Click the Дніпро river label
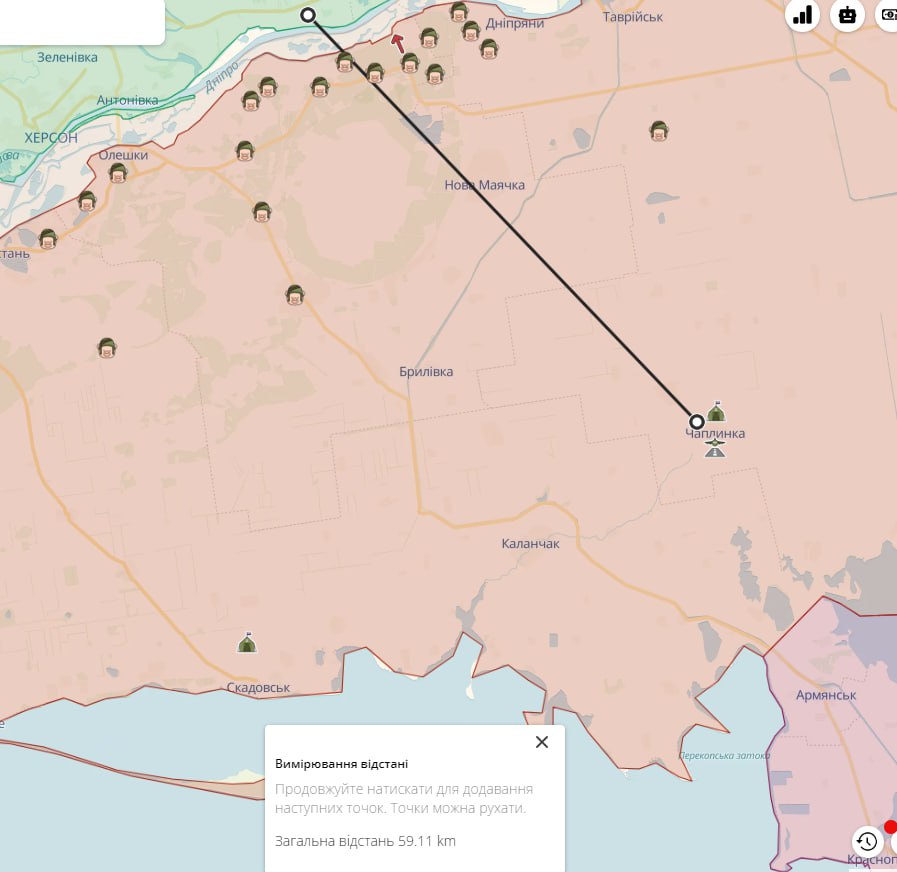Screen dimensions: 897x872 pyautogui.click(x=222, y=77)
